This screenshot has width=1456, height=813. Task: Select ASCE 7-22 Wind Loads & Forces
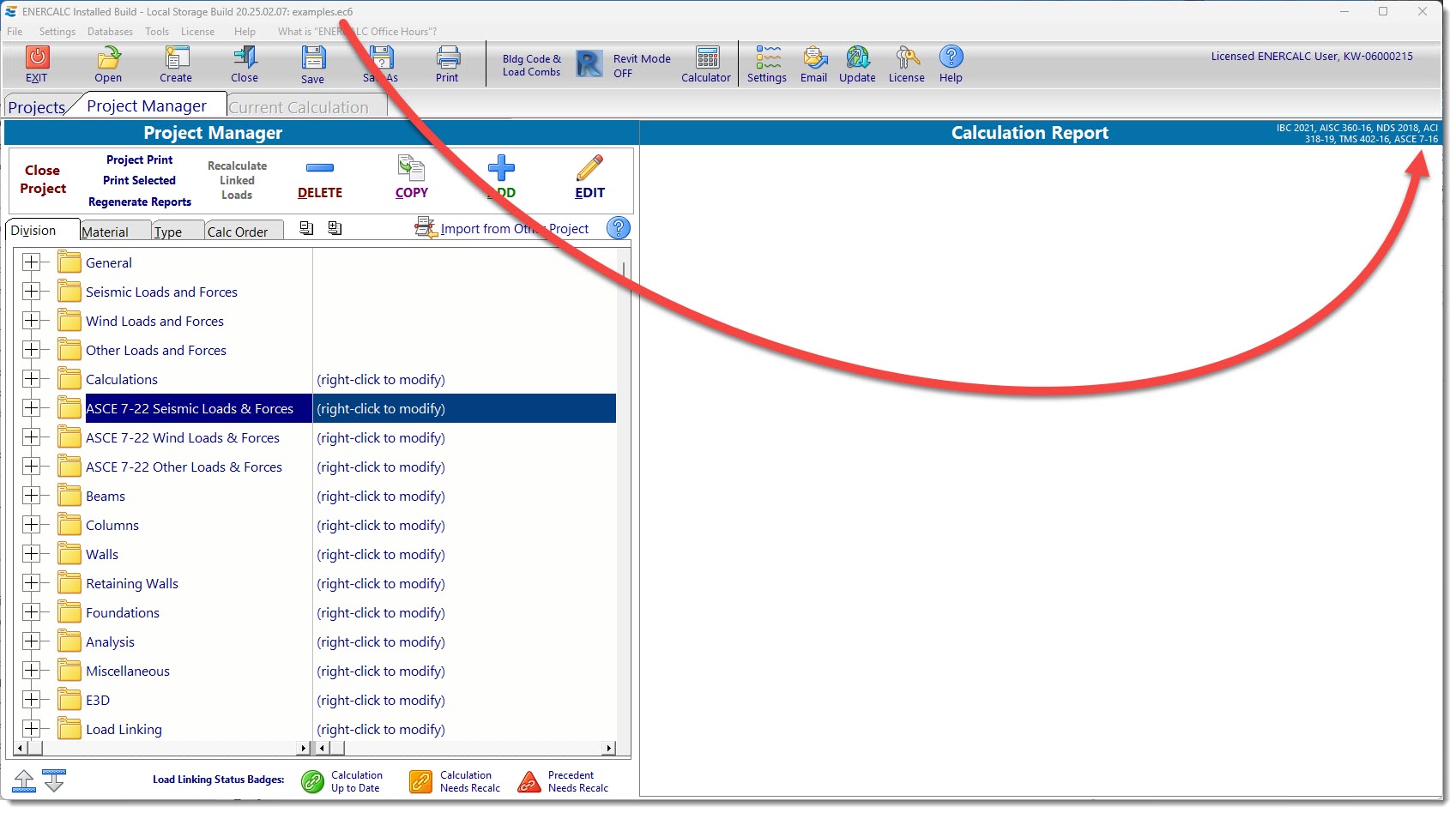tap(183, 437)
